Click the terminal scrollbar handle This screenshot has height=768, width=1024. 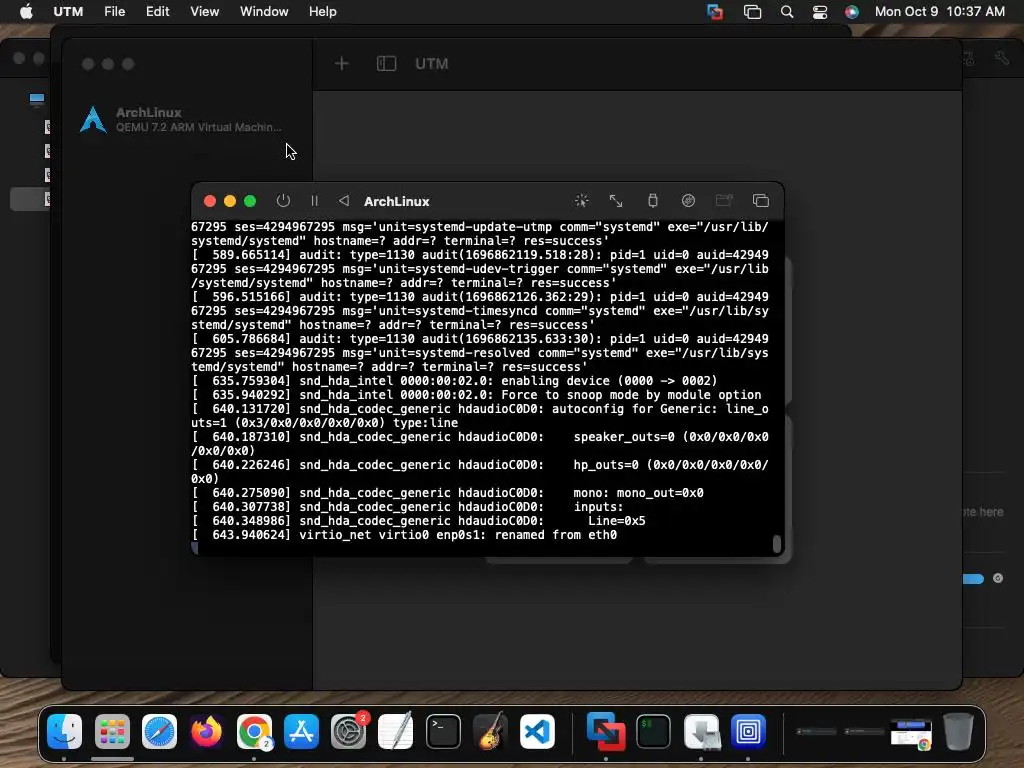[776, 543]
